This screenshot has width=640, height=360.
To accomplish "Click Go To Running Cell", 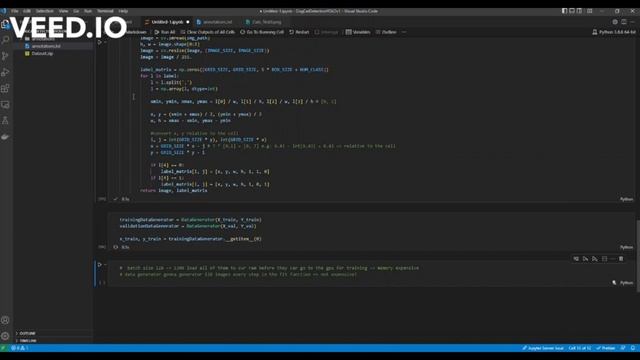I will click(x=262, y=32).
